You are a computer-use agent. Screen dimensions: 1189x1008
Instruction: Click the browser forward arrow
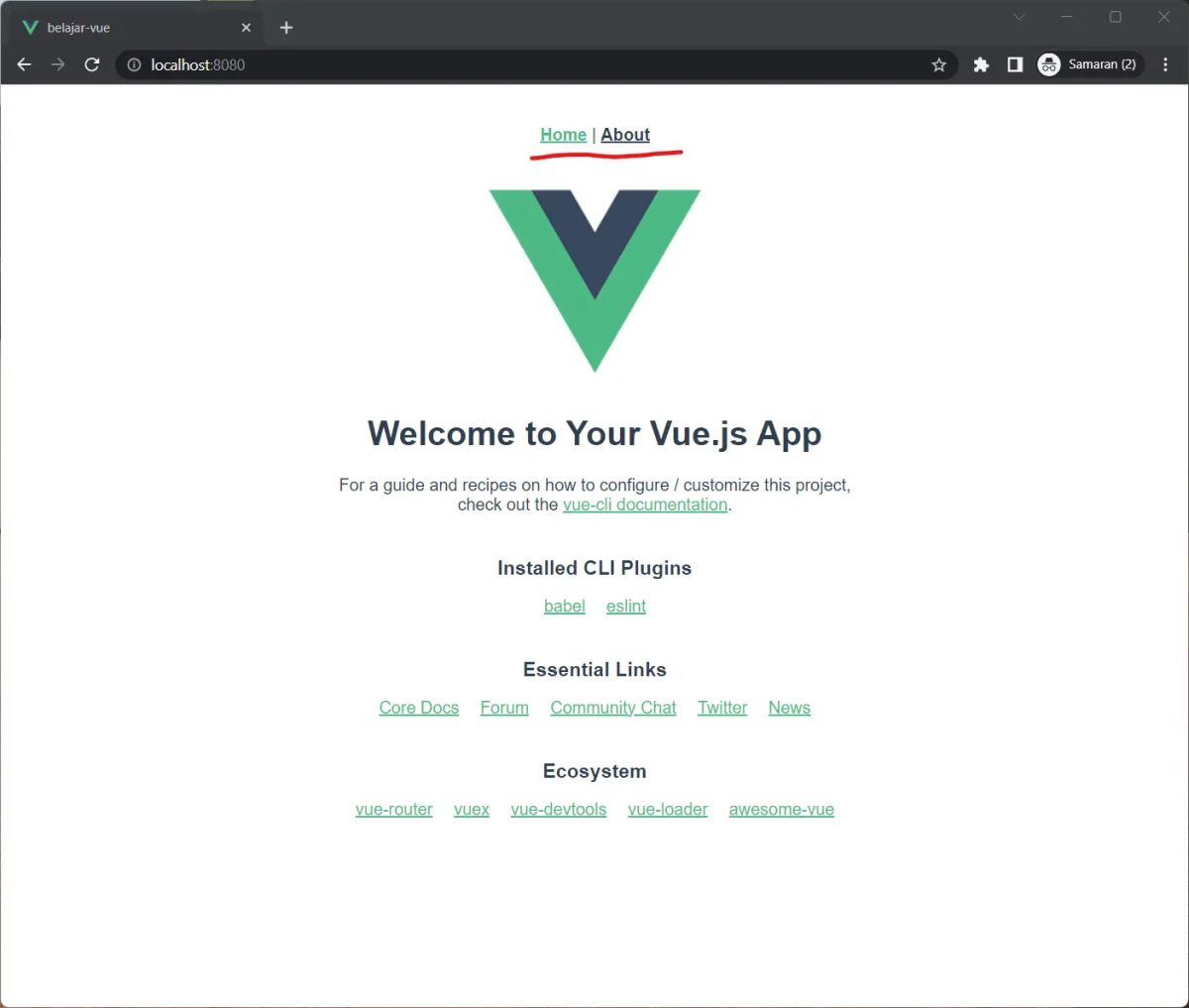tap(58, 64)
